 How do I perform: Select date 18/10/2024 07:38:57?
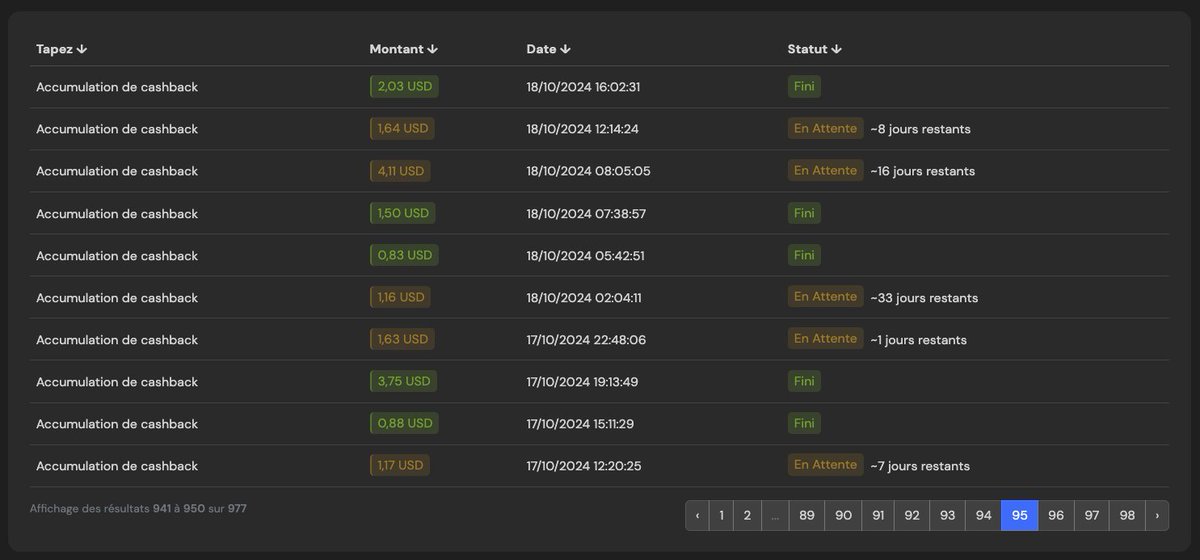click(586, 213)
